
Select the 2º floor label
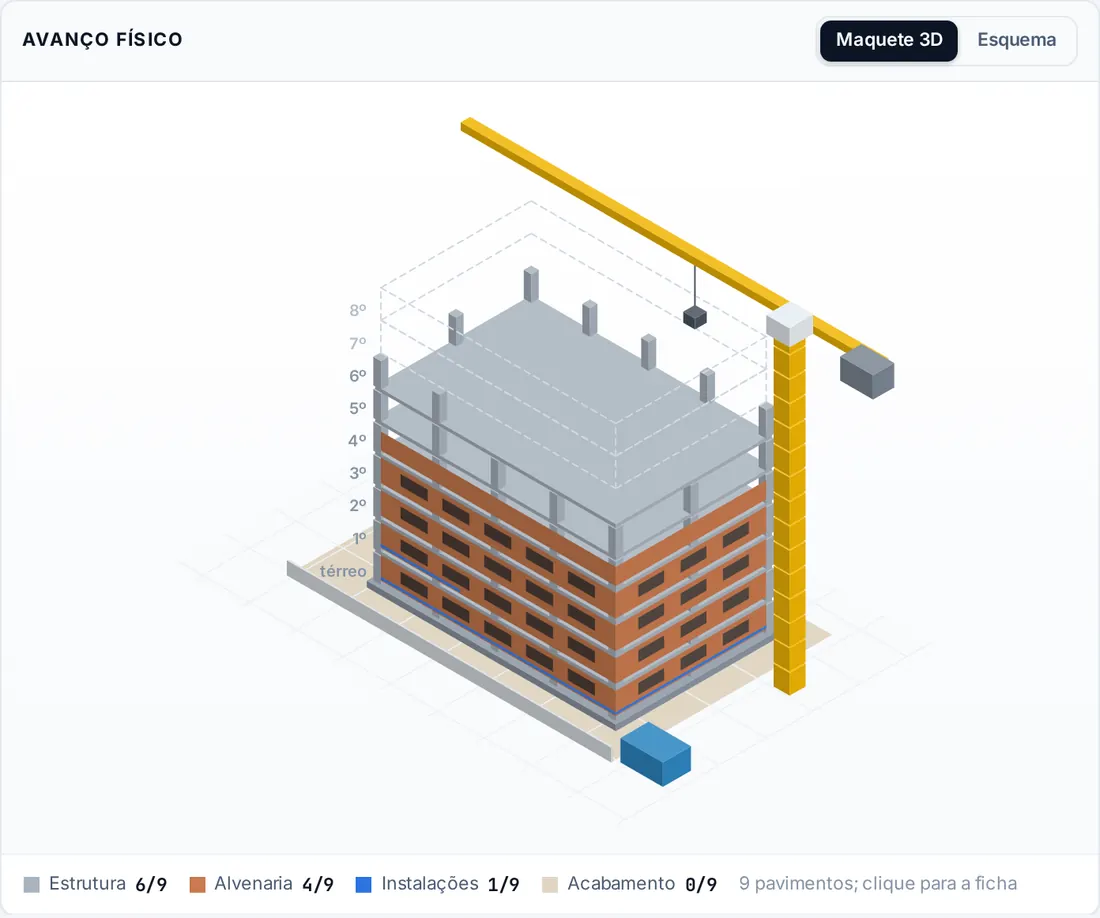tap(358, 505)
